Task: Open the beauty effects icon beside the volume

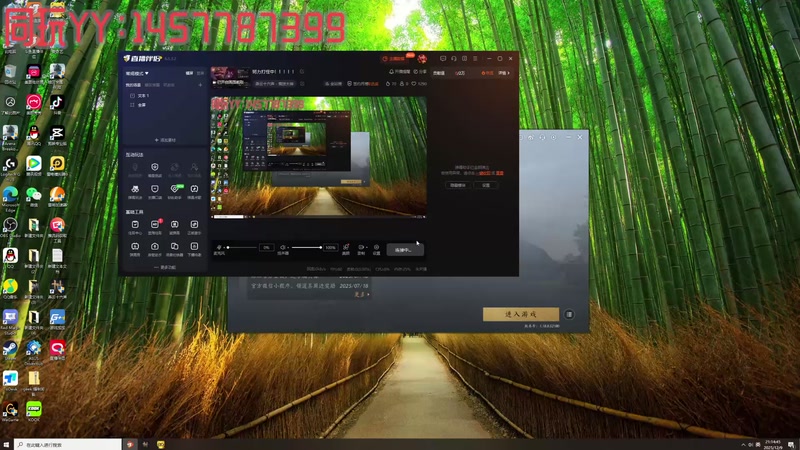Action: coord(346,249)
